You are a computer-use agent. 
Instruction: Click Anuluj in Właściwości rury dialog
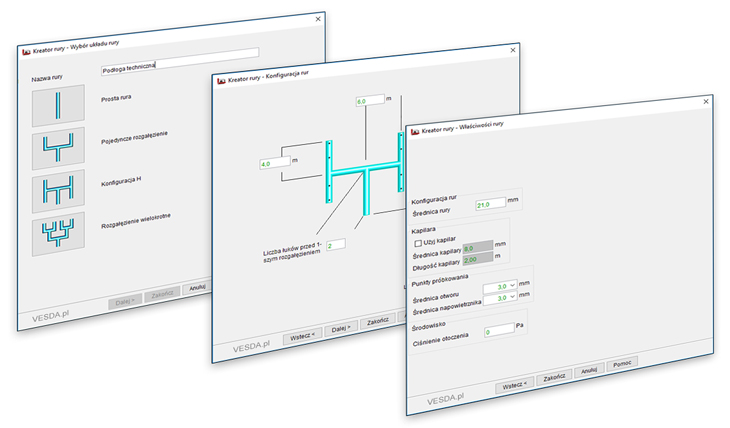click(589, 370)
